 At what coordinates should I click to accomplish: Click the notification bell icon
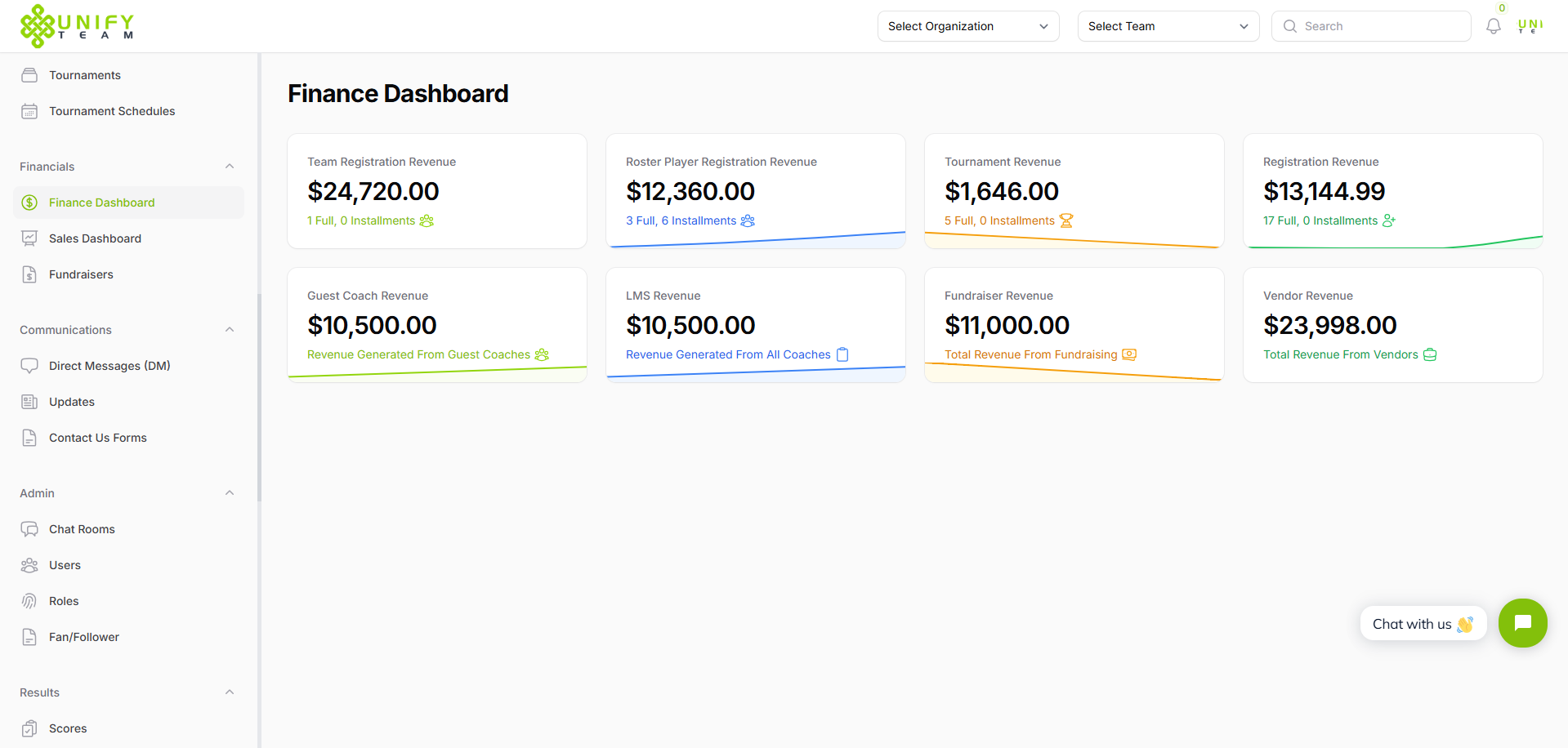point(1493,25)
